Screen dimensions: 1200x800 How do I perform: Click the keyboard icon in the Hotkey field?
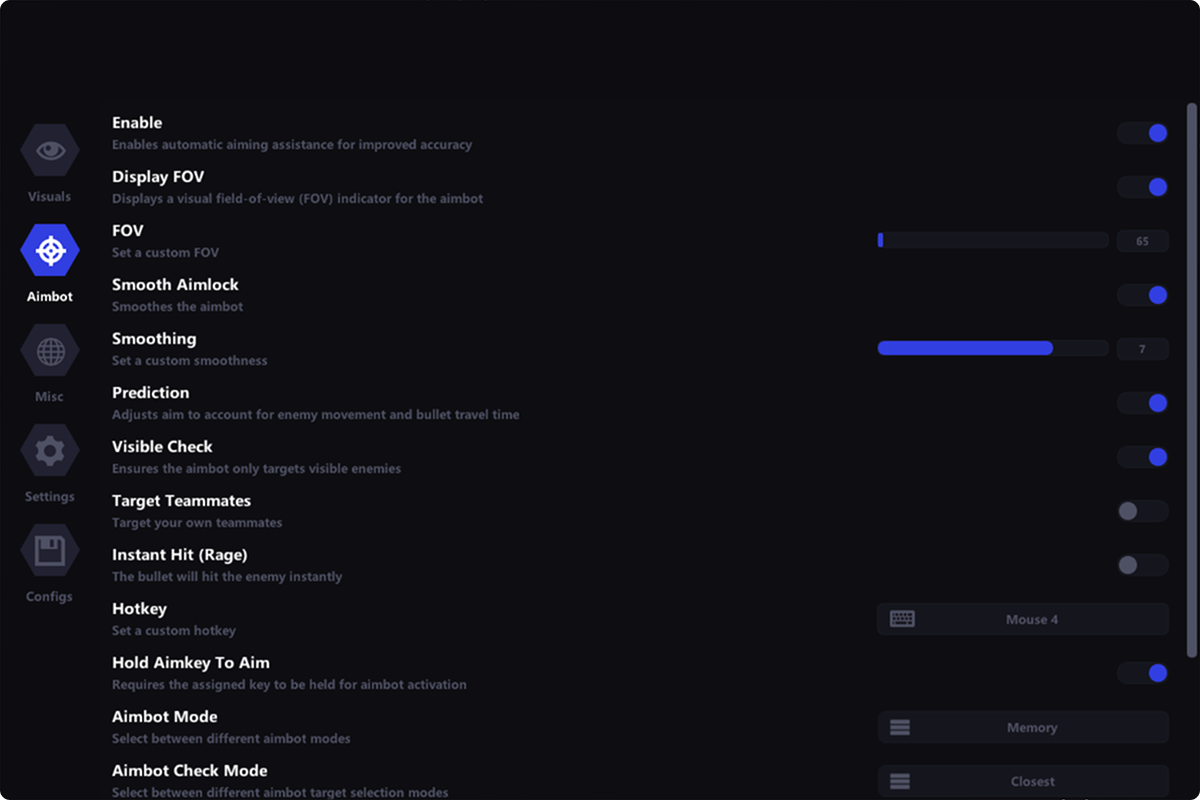[x=902, y=619]
